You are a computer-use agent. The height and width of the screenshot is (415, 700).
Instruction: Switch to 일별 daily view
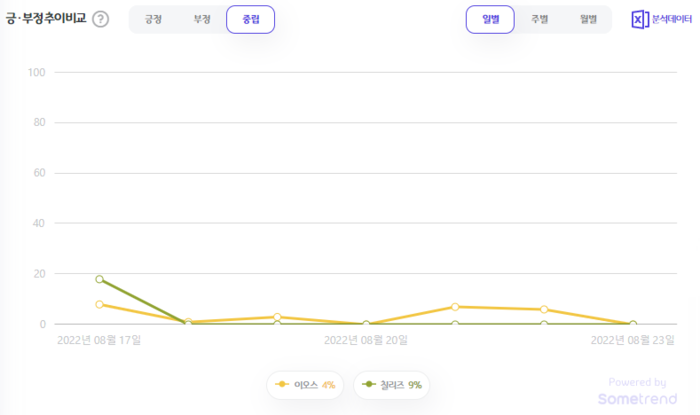click(x=490, y=19)
